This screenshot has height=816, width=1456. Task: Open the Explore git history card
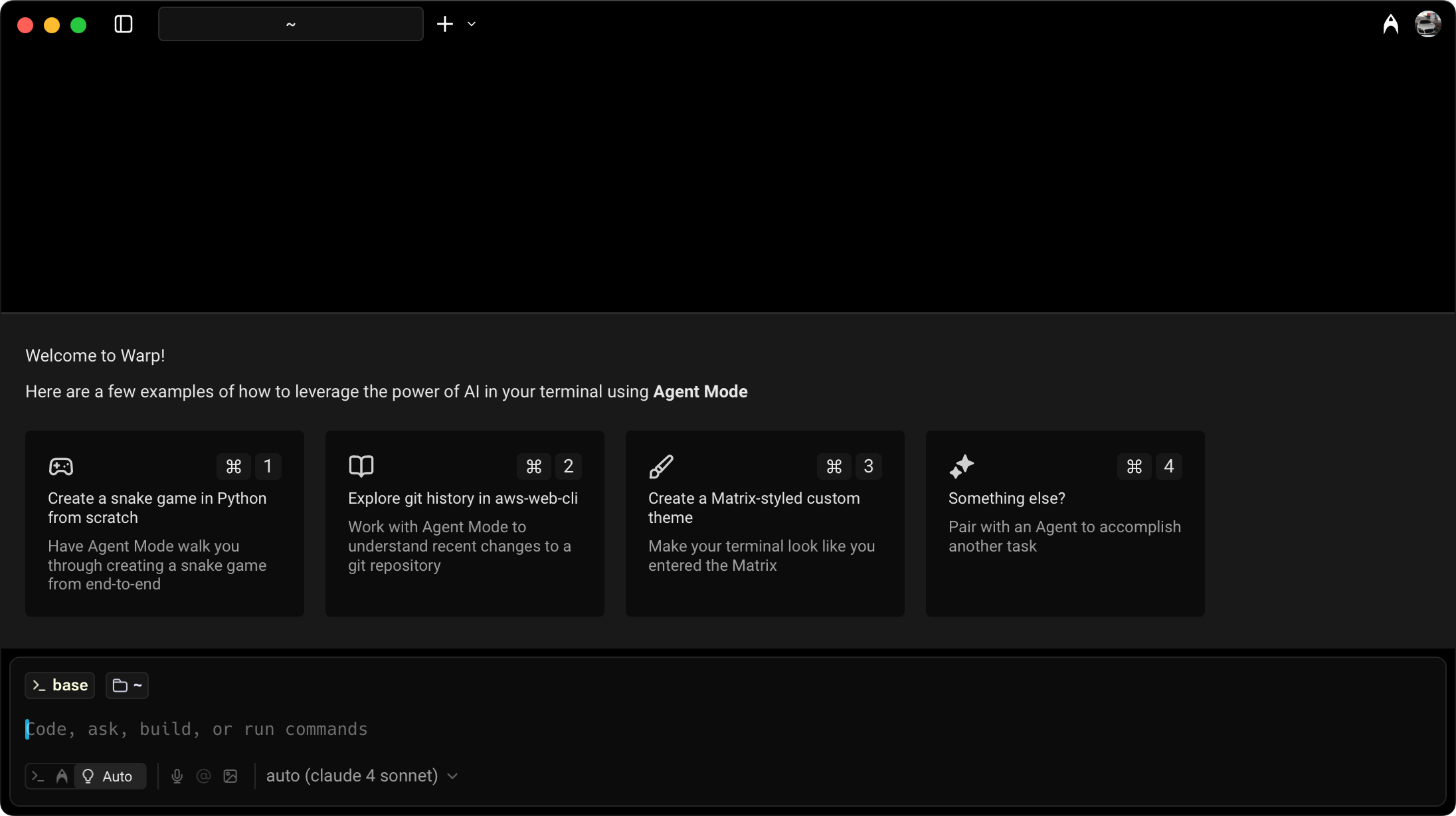point(465,524)
